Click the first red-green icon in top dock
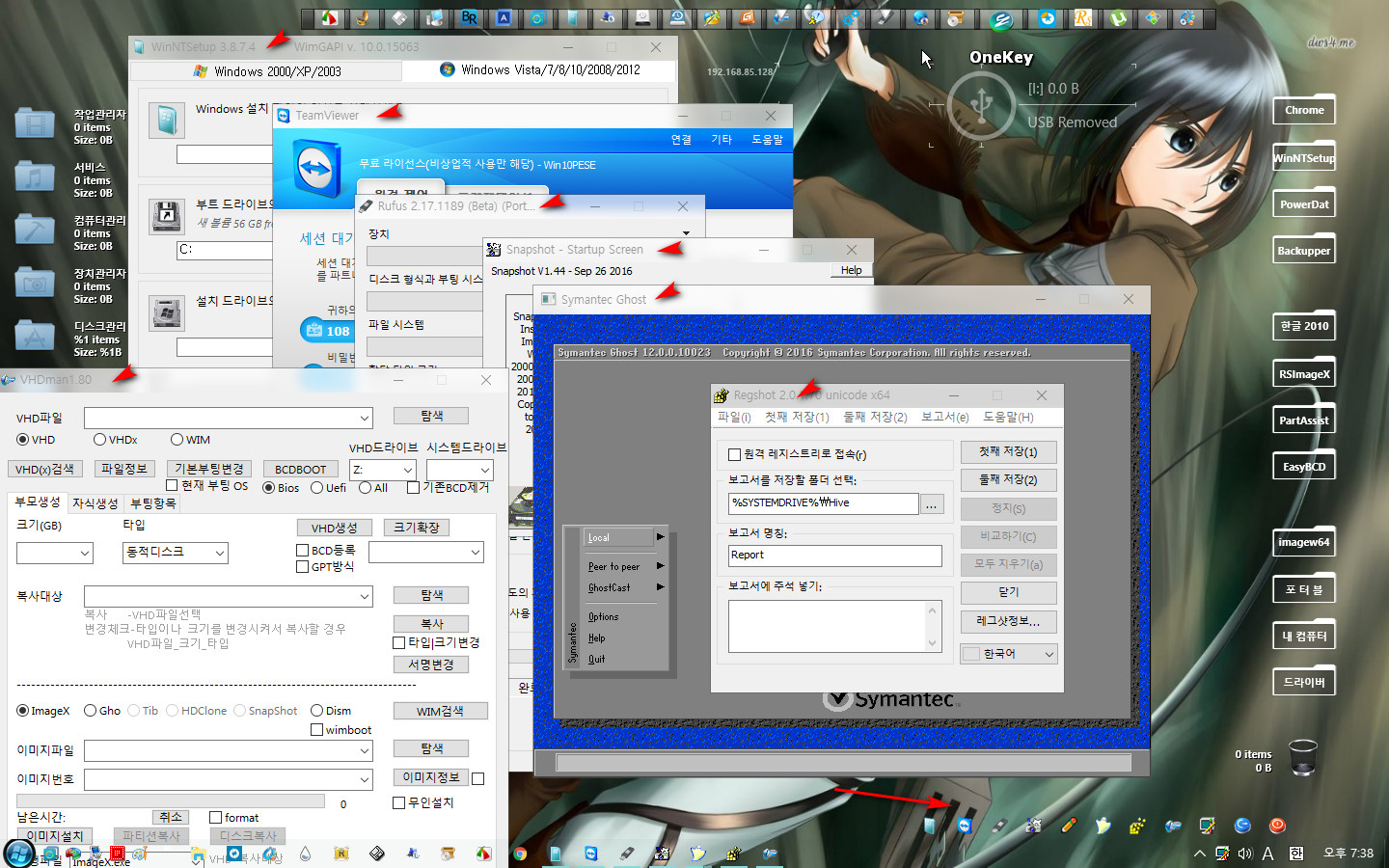The image size is (1389, 868). pos(329,17)
